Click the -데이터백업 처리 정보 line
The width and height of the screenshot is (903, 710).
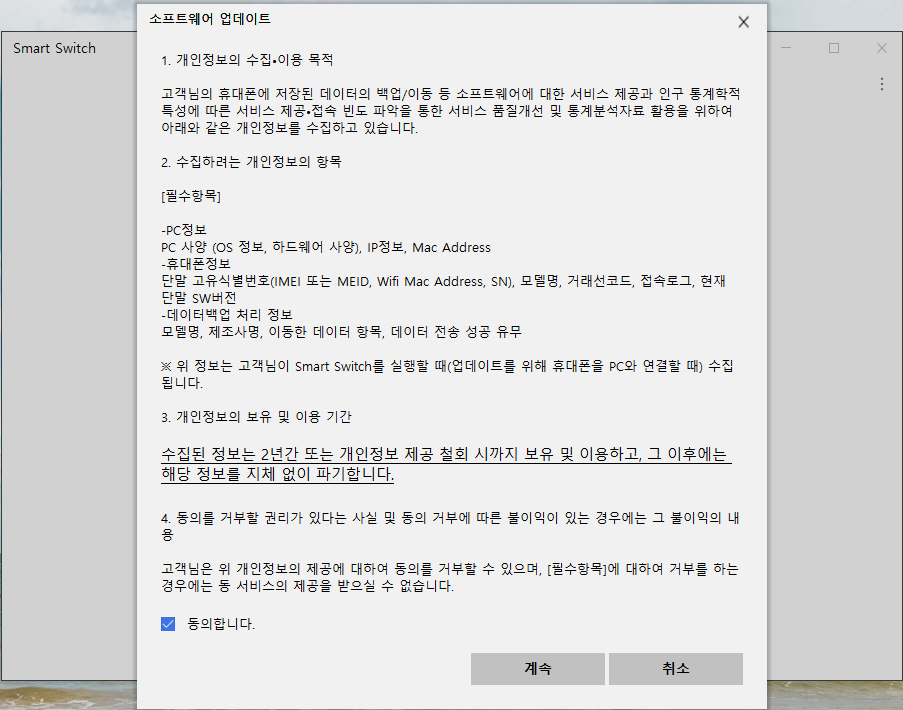pos(227,315)
